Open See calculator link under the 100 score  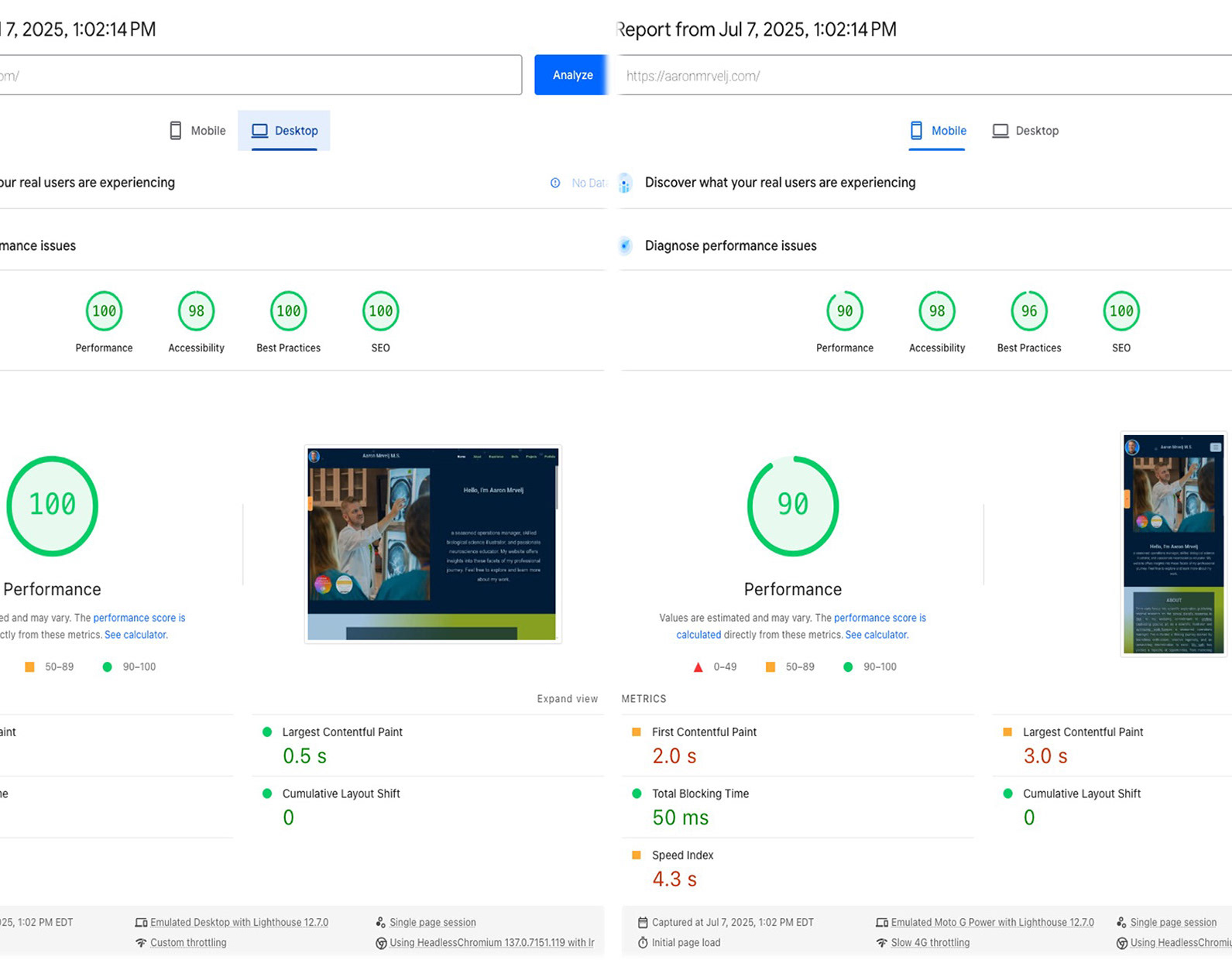click(135, 635)
